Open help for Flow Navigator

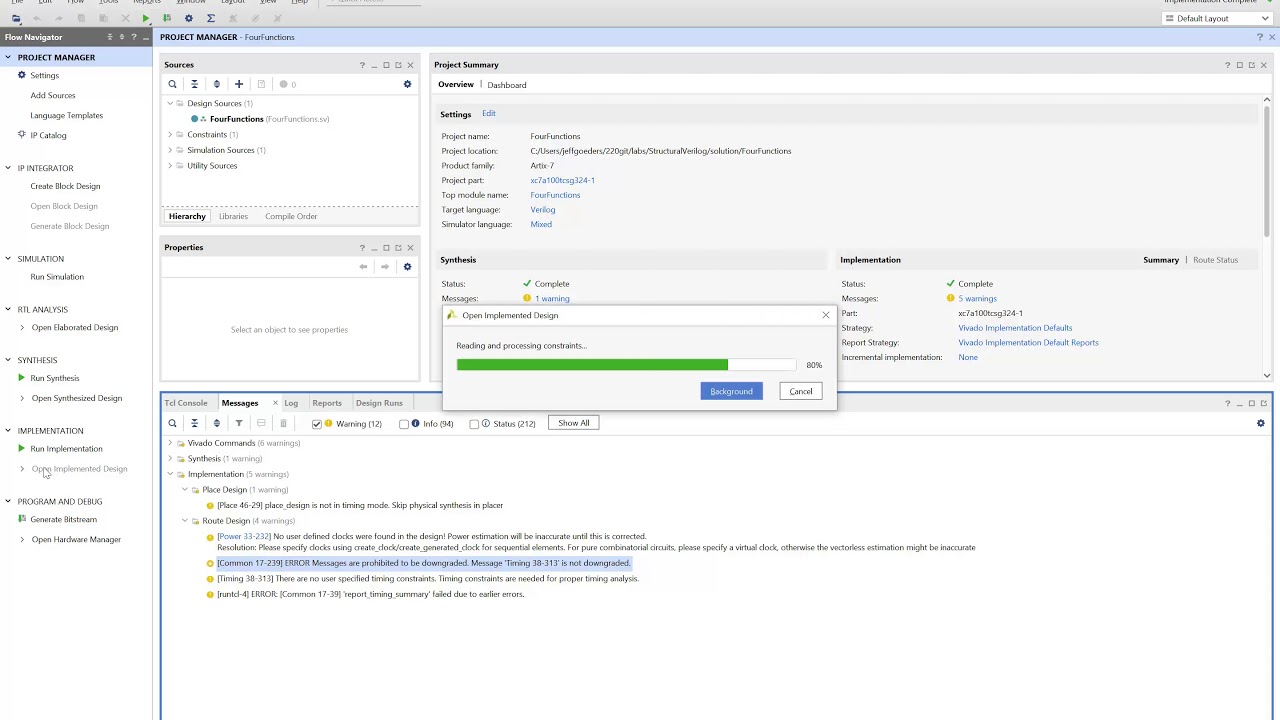134,37
